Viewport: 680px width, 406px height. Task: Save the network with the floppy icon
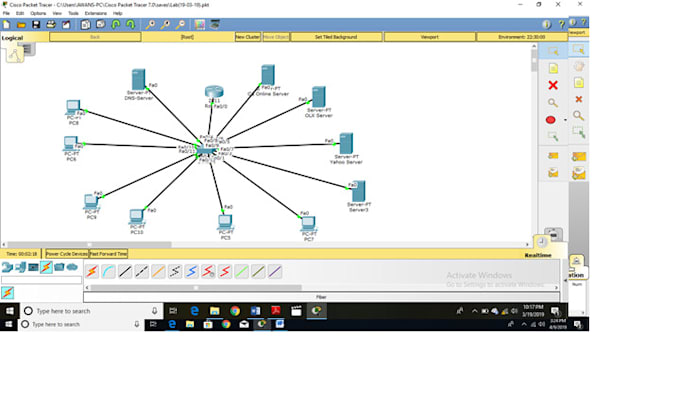pos(36,25)
